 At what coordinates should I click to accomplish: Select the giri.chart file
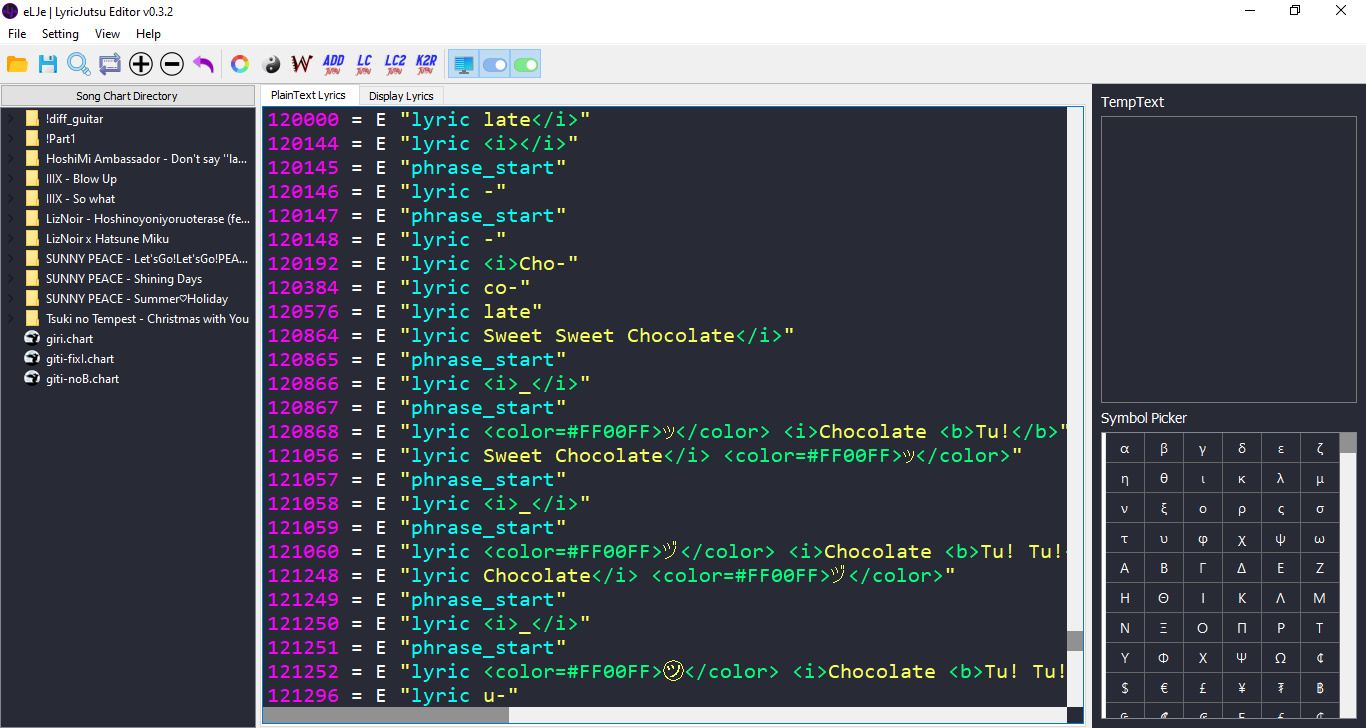(69, 339)
